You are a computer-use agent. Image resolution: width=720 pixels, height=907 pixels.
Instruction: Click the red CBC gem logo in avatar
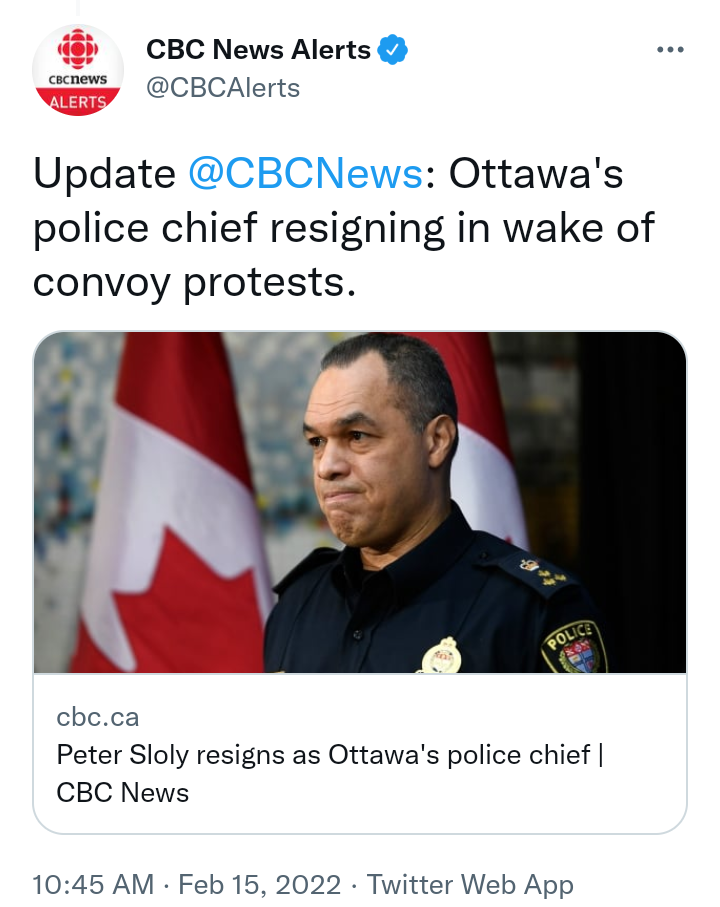77,49
